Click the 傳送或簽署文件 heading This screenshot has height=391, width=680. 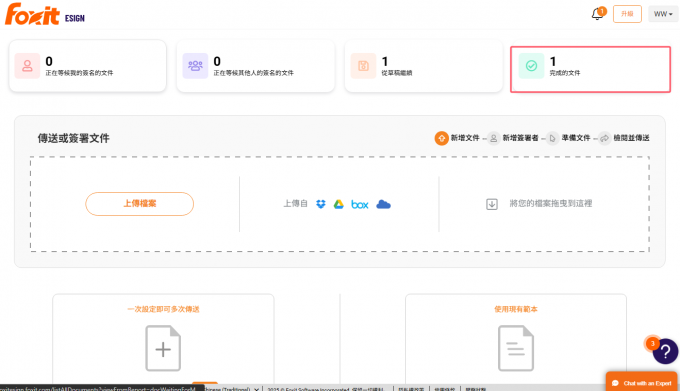[x=74, y=138]
